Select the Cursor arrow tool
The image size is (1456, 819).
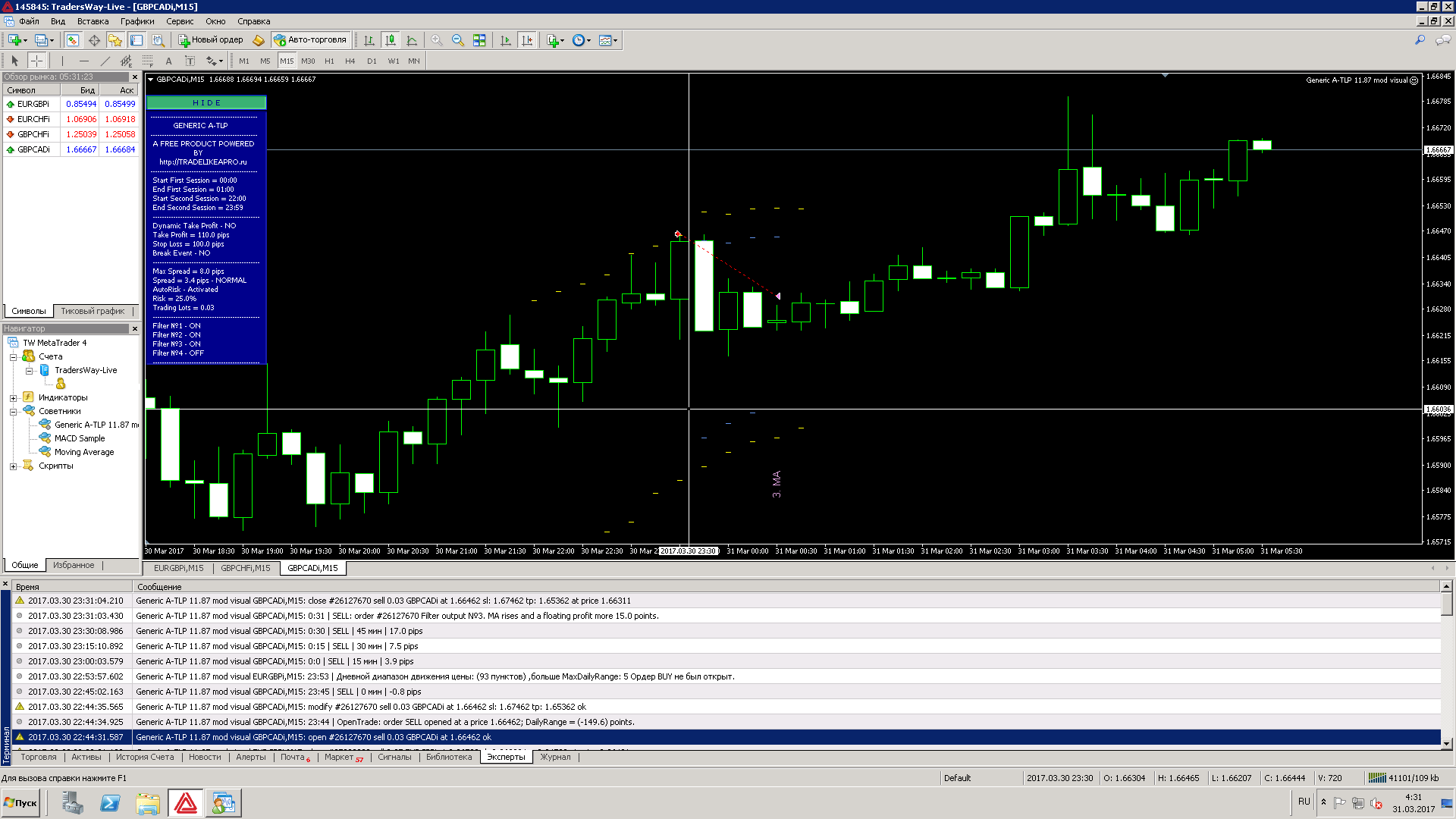[14, 61]
